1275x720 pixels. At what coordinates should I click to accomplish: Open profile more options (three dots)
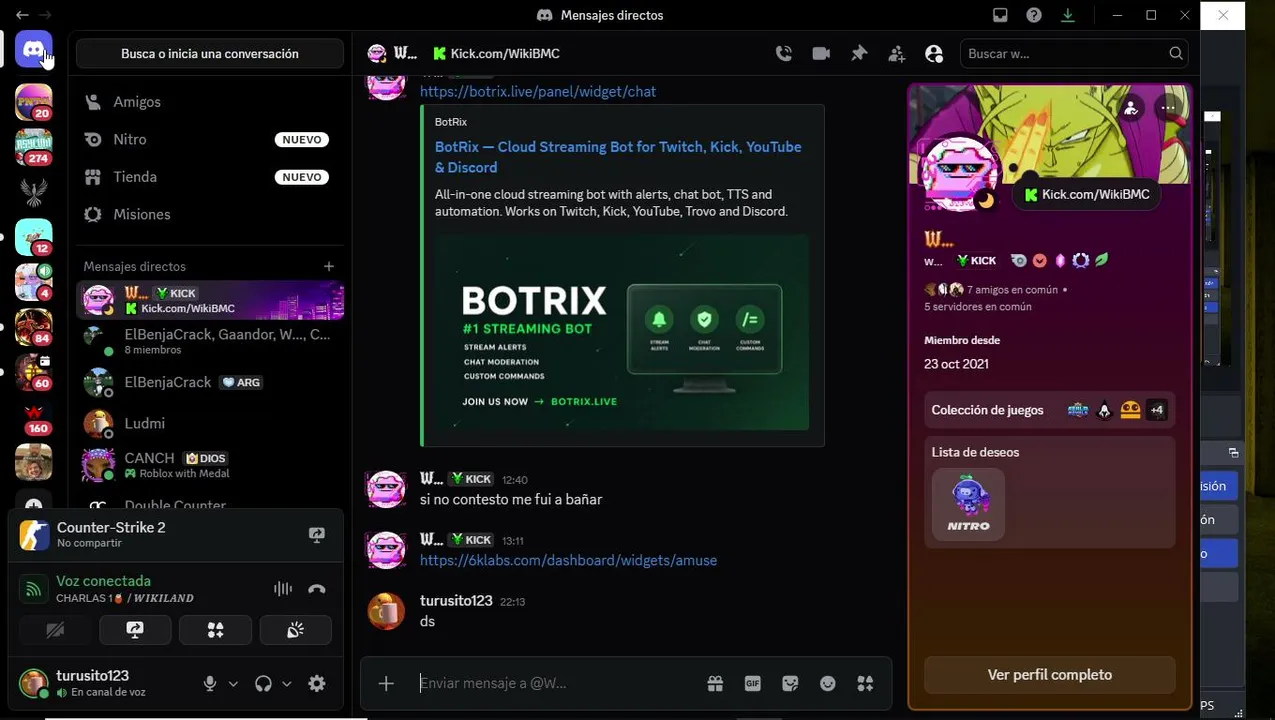1168,108
